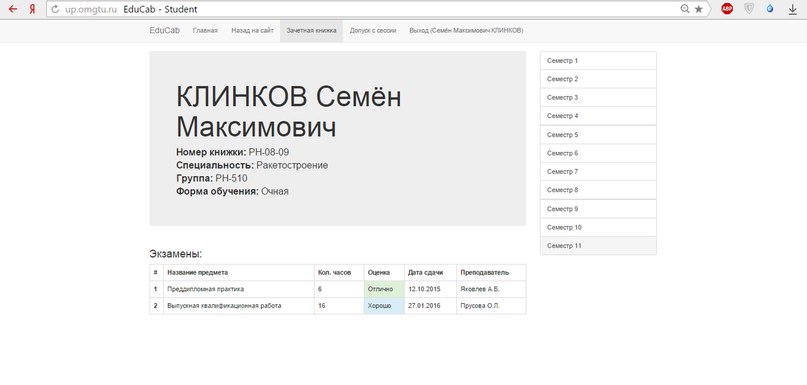Switch to Семестр 5
Viewport: 807px width, 385px height.
click(598, 135)
